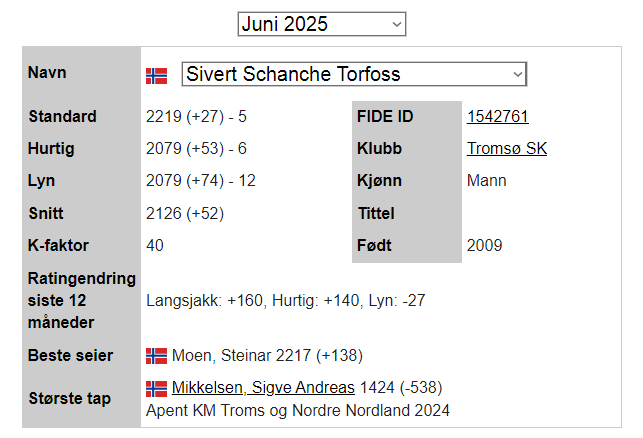The width and height of the screenshot is (643, 438).
Task: Click the flag beside Moen, Steinar
Action: pos(156,356)
